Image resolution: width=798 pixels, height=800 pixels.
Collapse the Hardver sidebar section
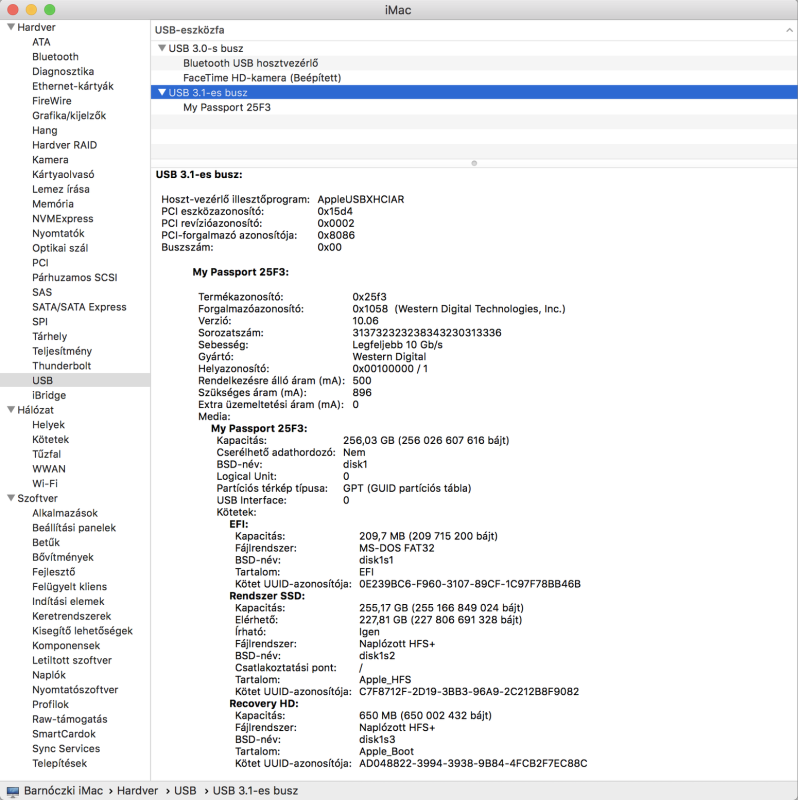(x=11, y=27)
